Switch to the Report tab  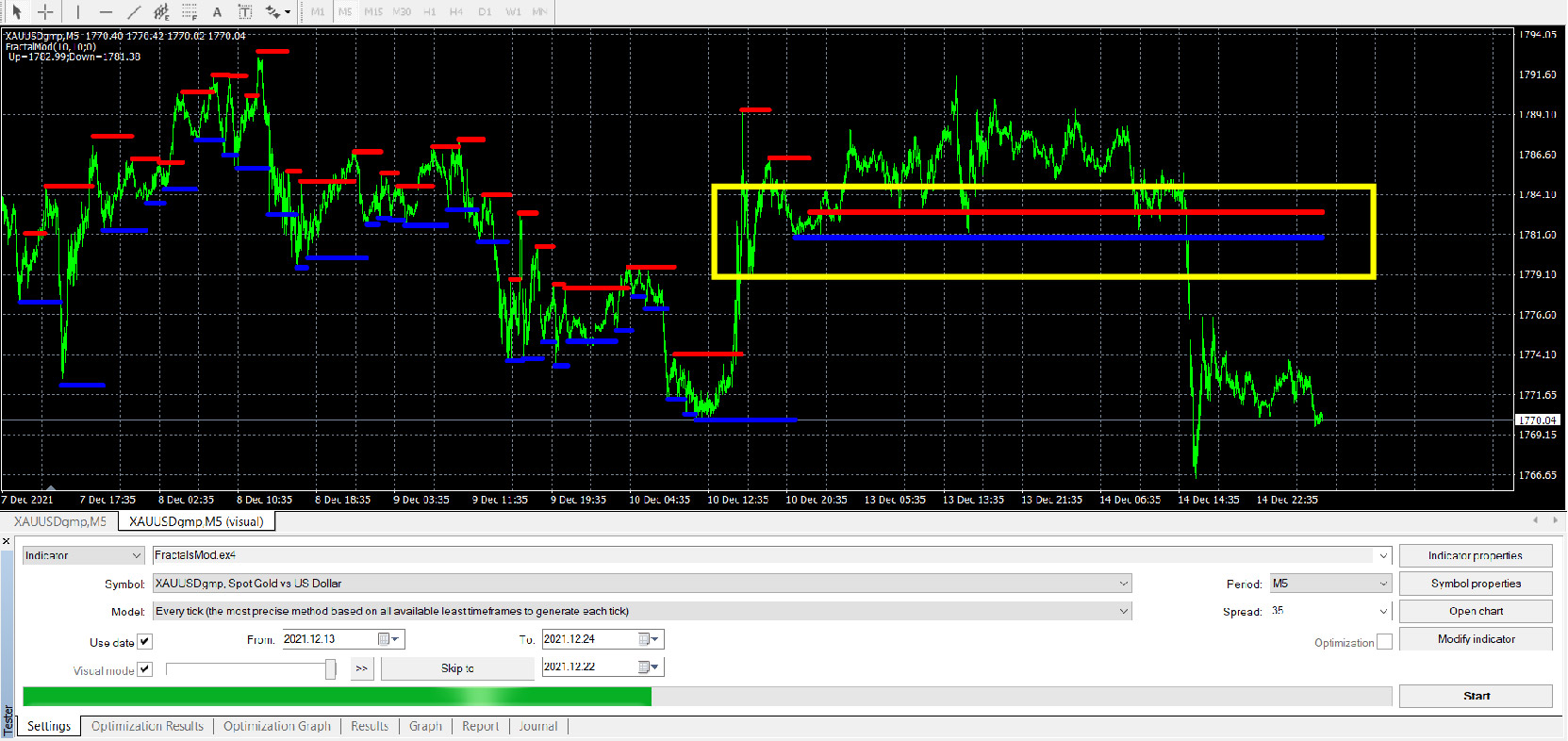[480, 726]
